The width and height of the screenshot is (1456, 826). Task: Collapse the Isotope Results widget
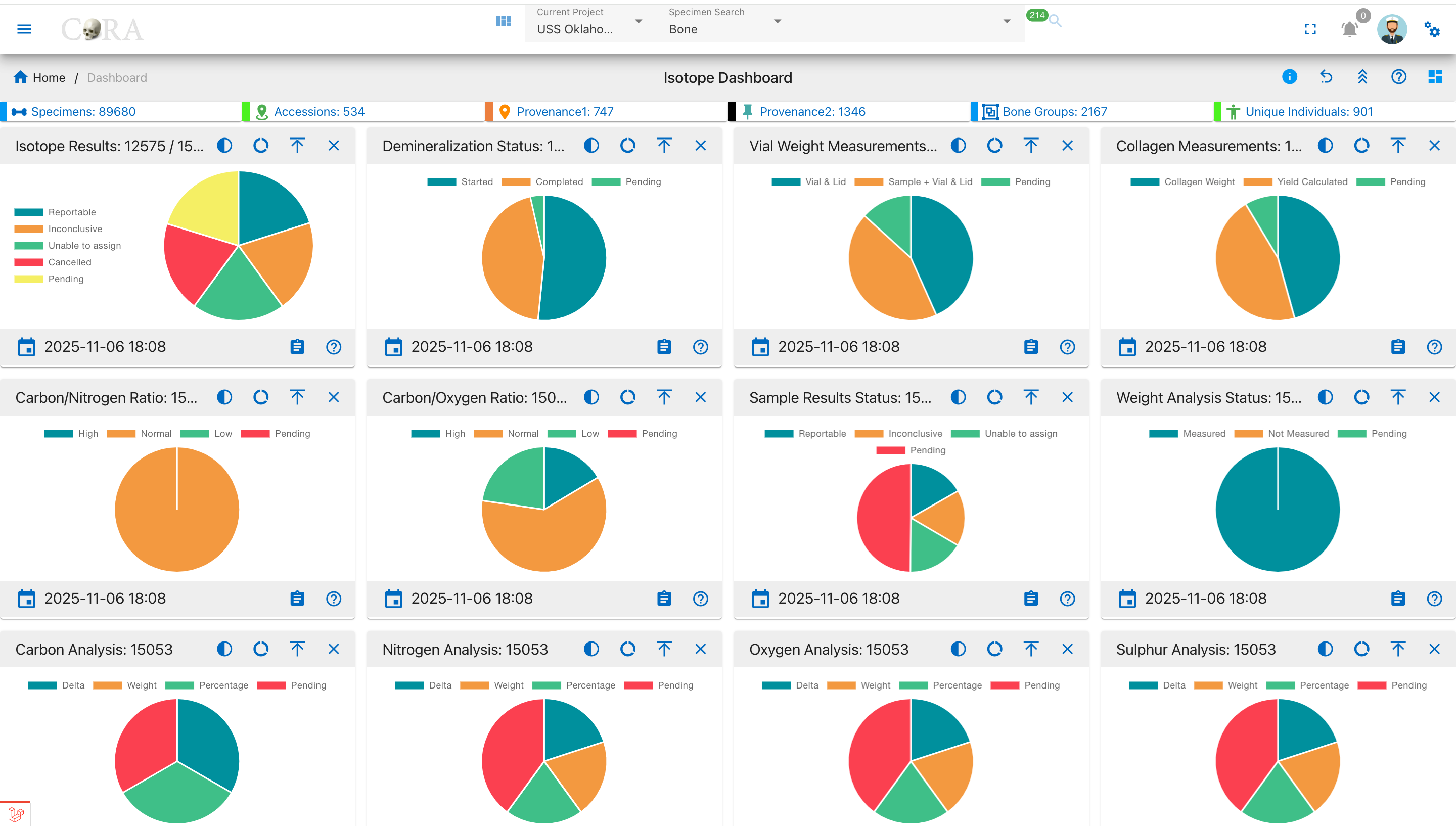point(297,146)
